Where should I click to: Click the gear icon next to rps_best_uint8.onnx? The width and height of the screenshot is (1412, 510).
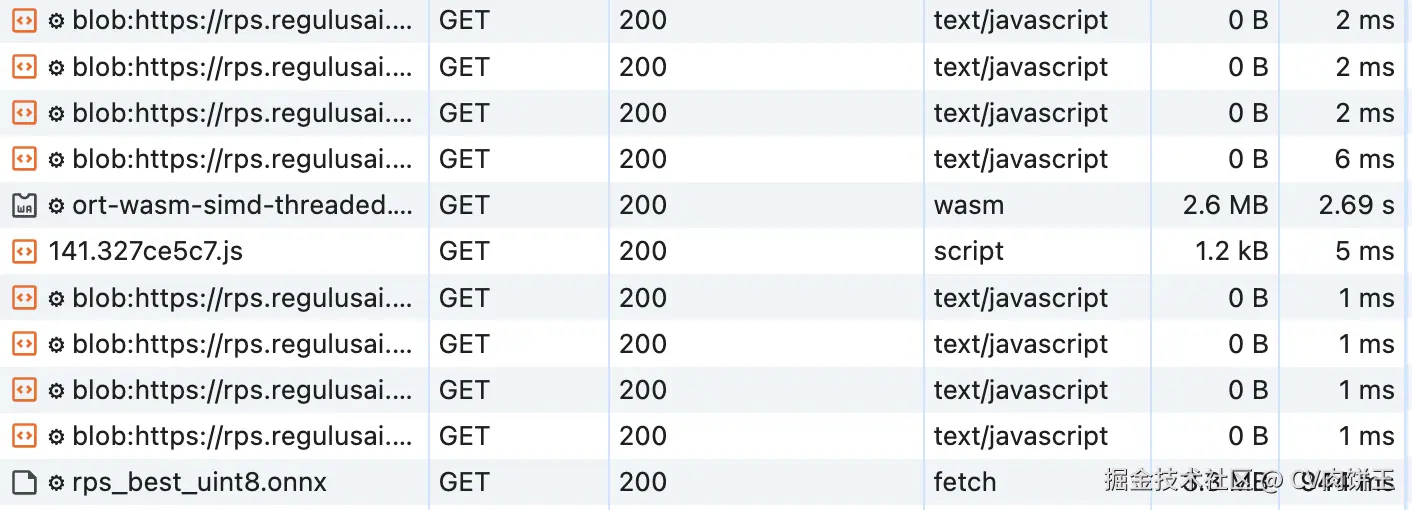click(57, 483)
